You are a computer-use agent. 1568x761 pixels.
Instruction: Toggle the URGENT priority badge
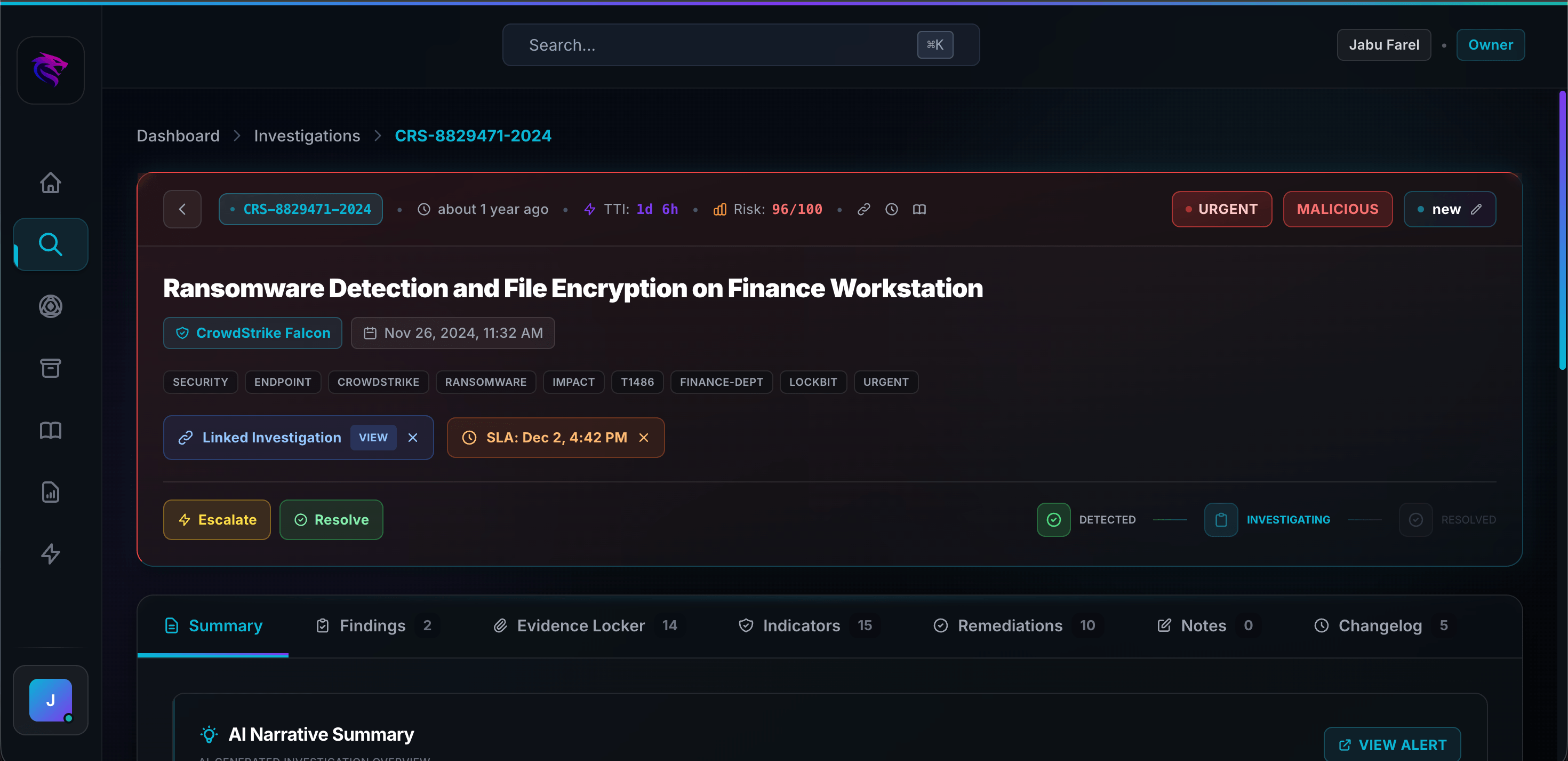pos(1222,209)
